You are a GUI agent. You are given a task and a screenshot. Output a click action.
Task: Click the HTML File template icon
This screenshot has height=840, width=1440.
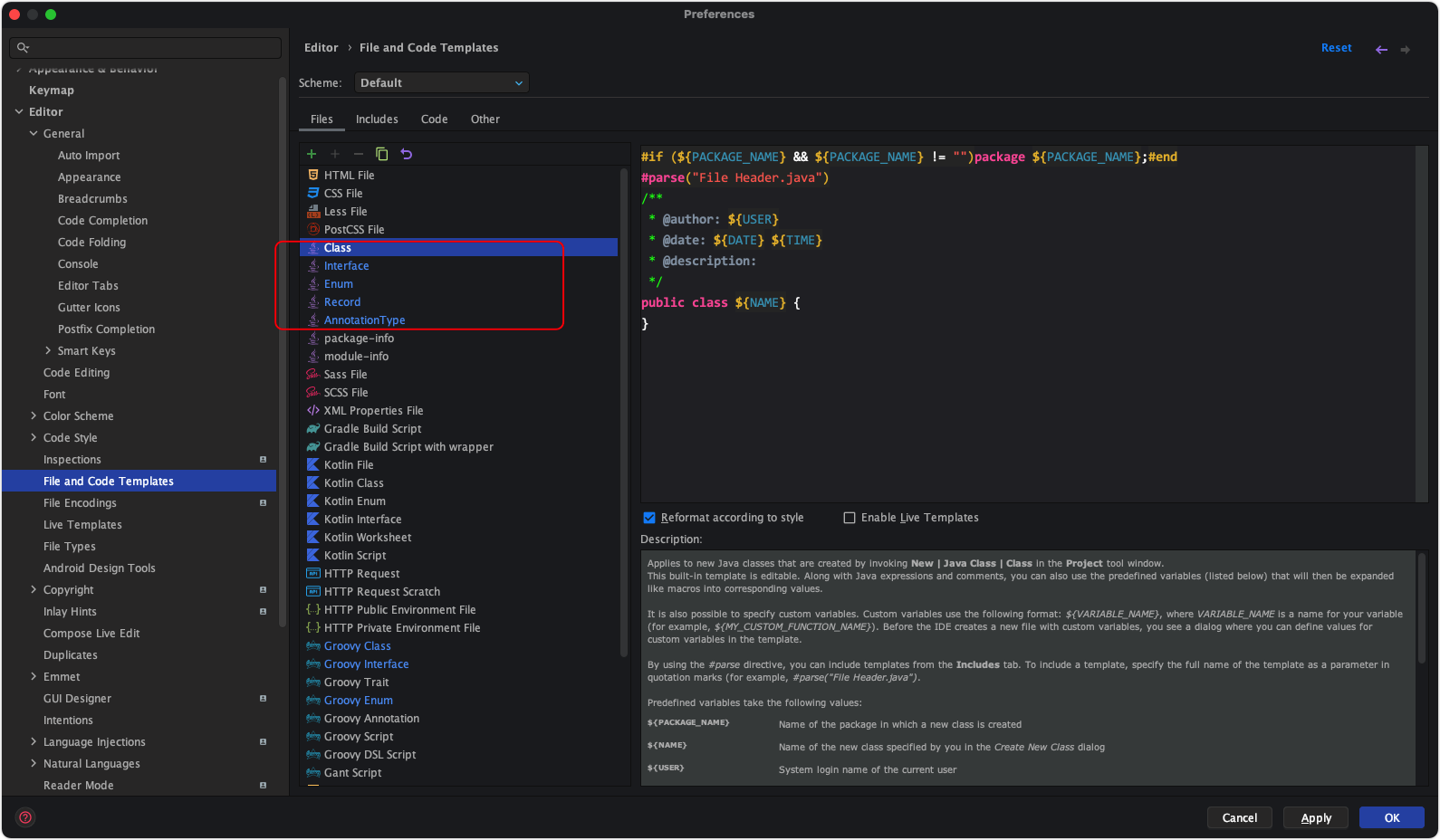[x=313, y=175]
